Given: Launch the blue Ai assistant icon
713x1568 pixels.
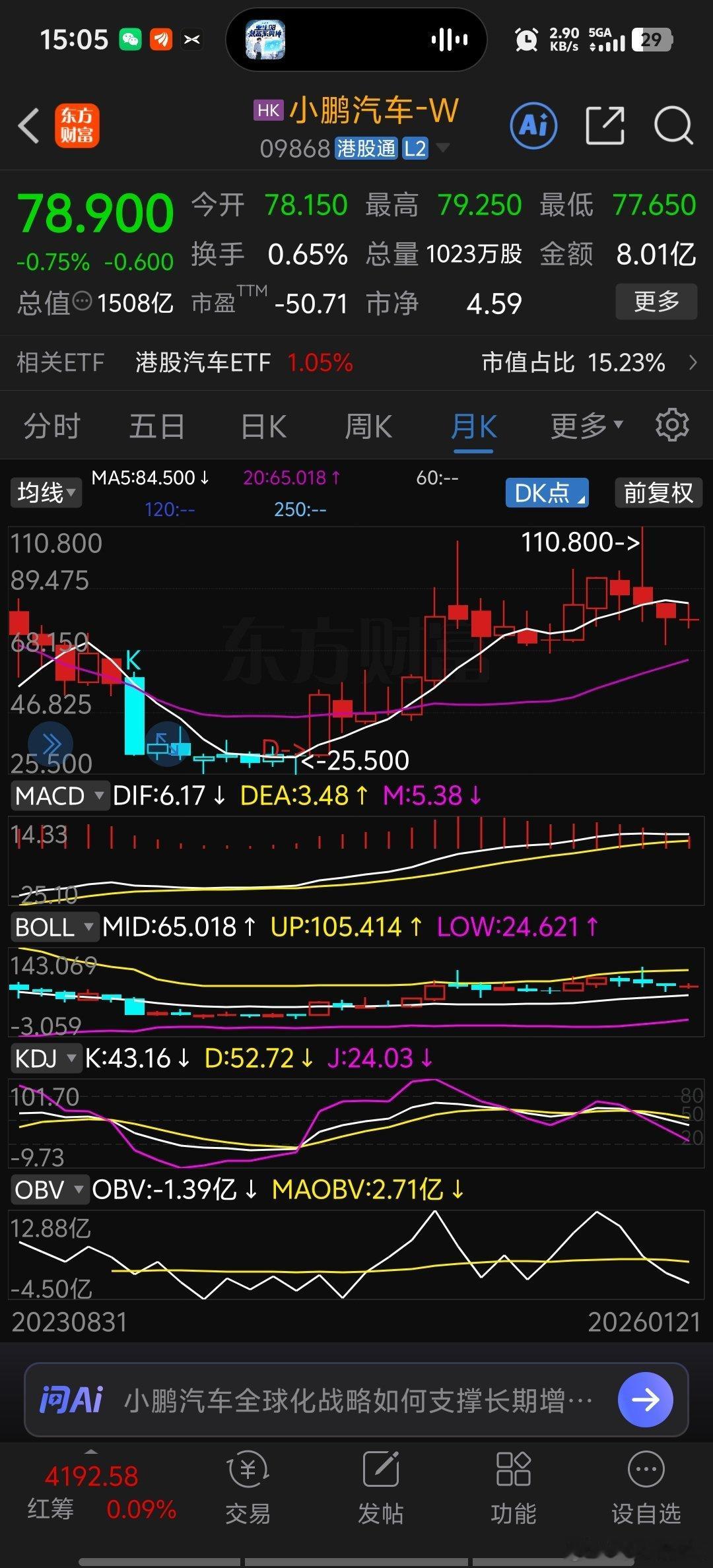Looking at the screenshot, I should click(x=533, y=125).
